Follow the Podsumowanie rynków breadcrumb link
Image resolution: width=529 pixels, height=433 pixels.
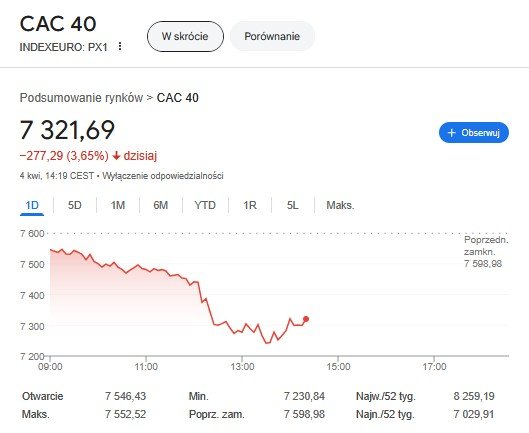coord(81,98)
